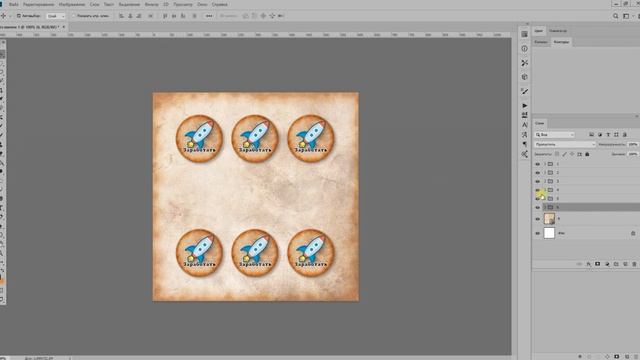
Task: Open the Brush settings panel icon
Action: pyautogui.click(x=524, y=91)
